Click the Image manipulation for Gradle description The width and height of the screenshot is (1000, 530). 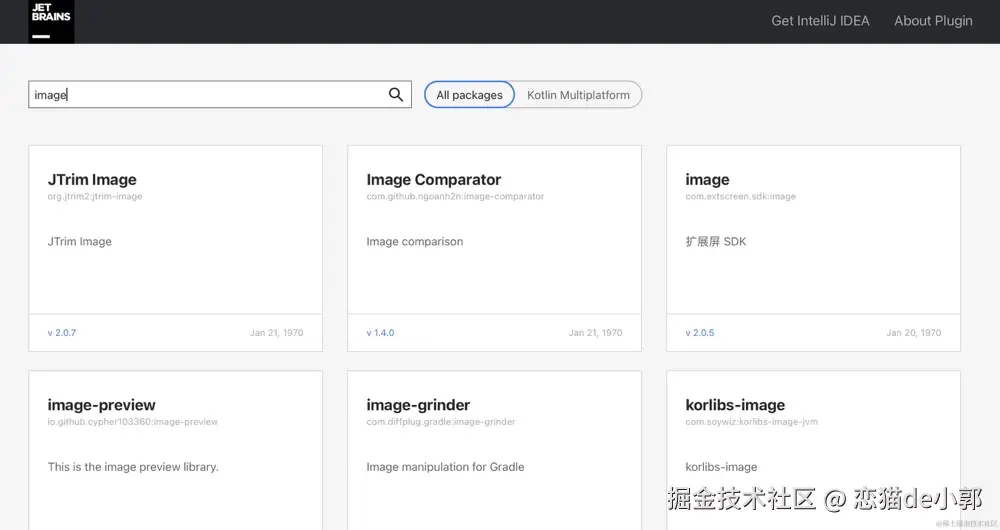click(445, 467)
